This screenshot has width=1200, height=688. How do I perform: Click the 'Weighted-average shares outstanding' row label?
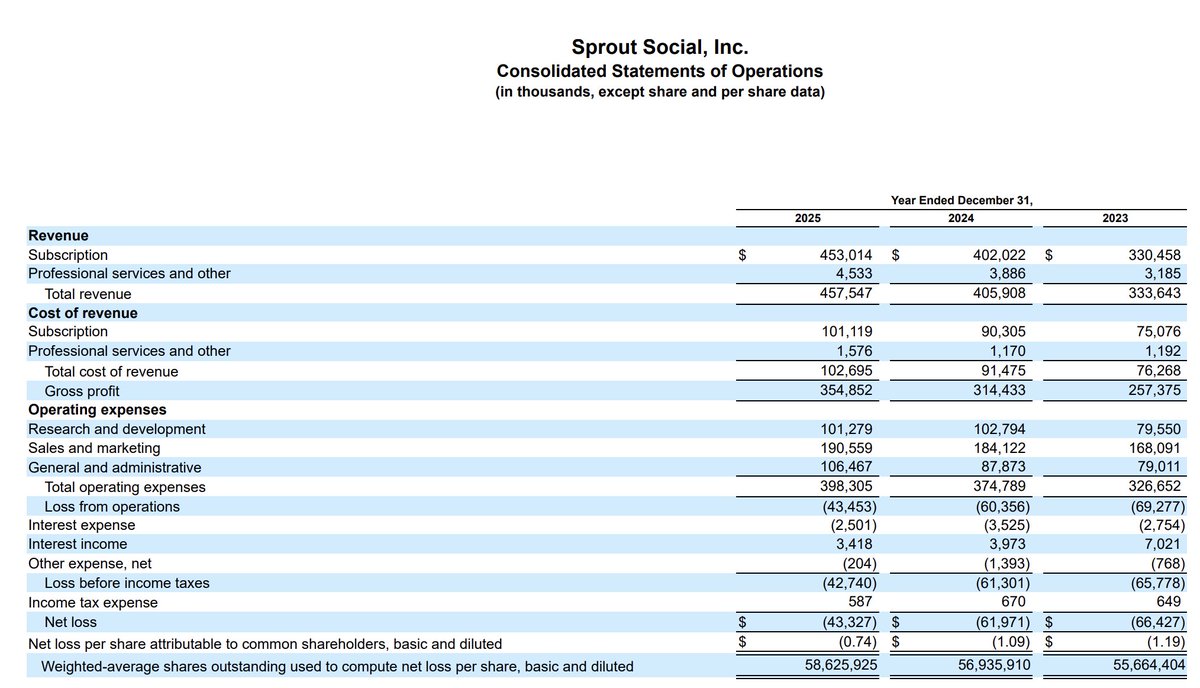[x=336, y=665]
